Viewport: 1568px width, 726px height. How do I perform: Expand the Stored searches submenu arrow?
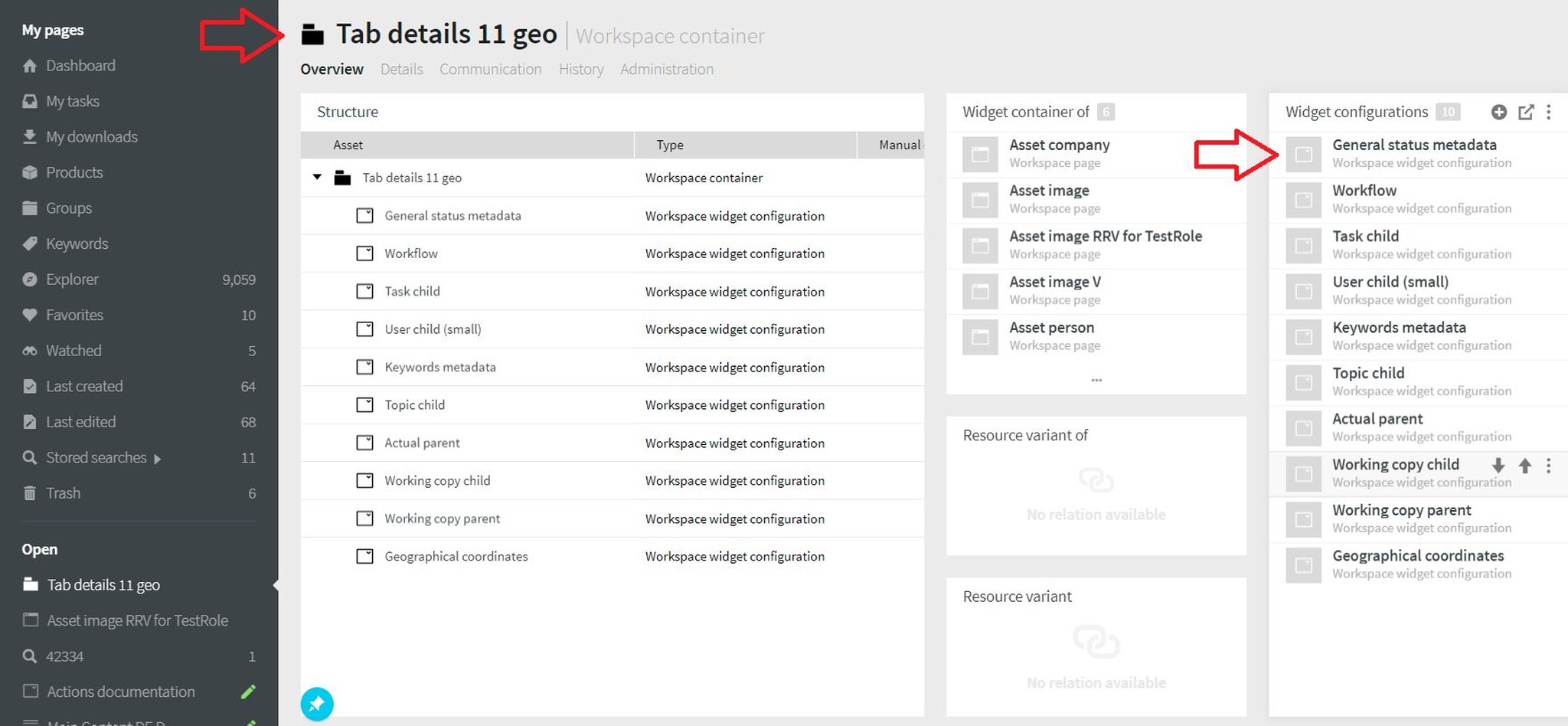(157, 459)
